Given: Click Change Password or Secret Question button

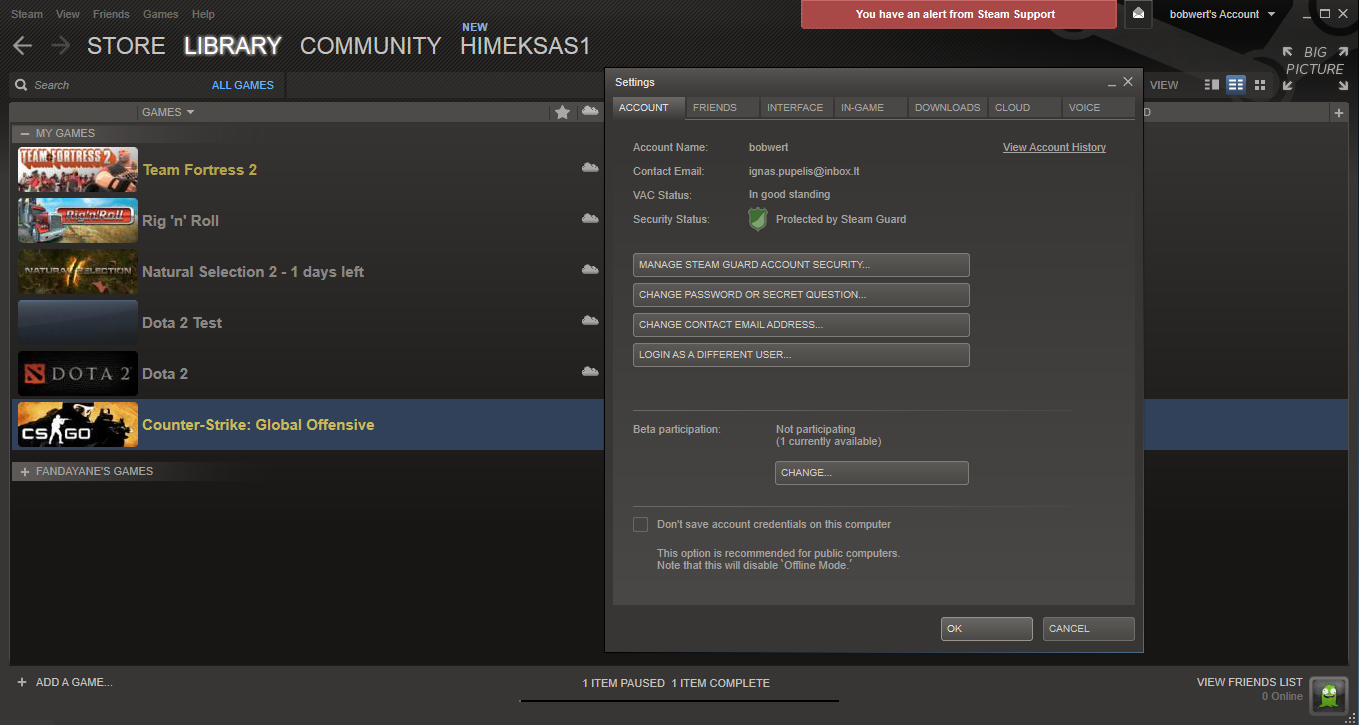Looking at the screenshot, I should click(x=801, y=295).
